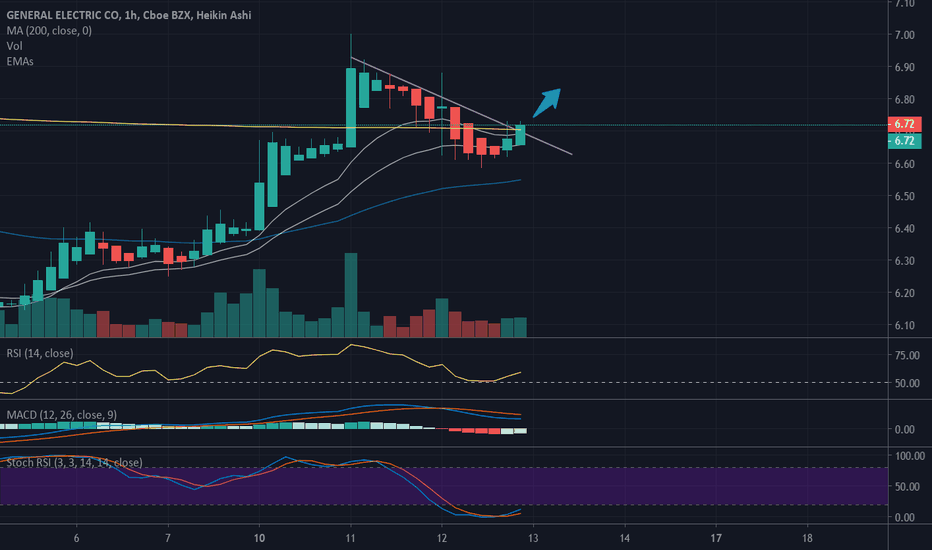
Task: Click date 17 on the time axis
Action: click(716, 538)
